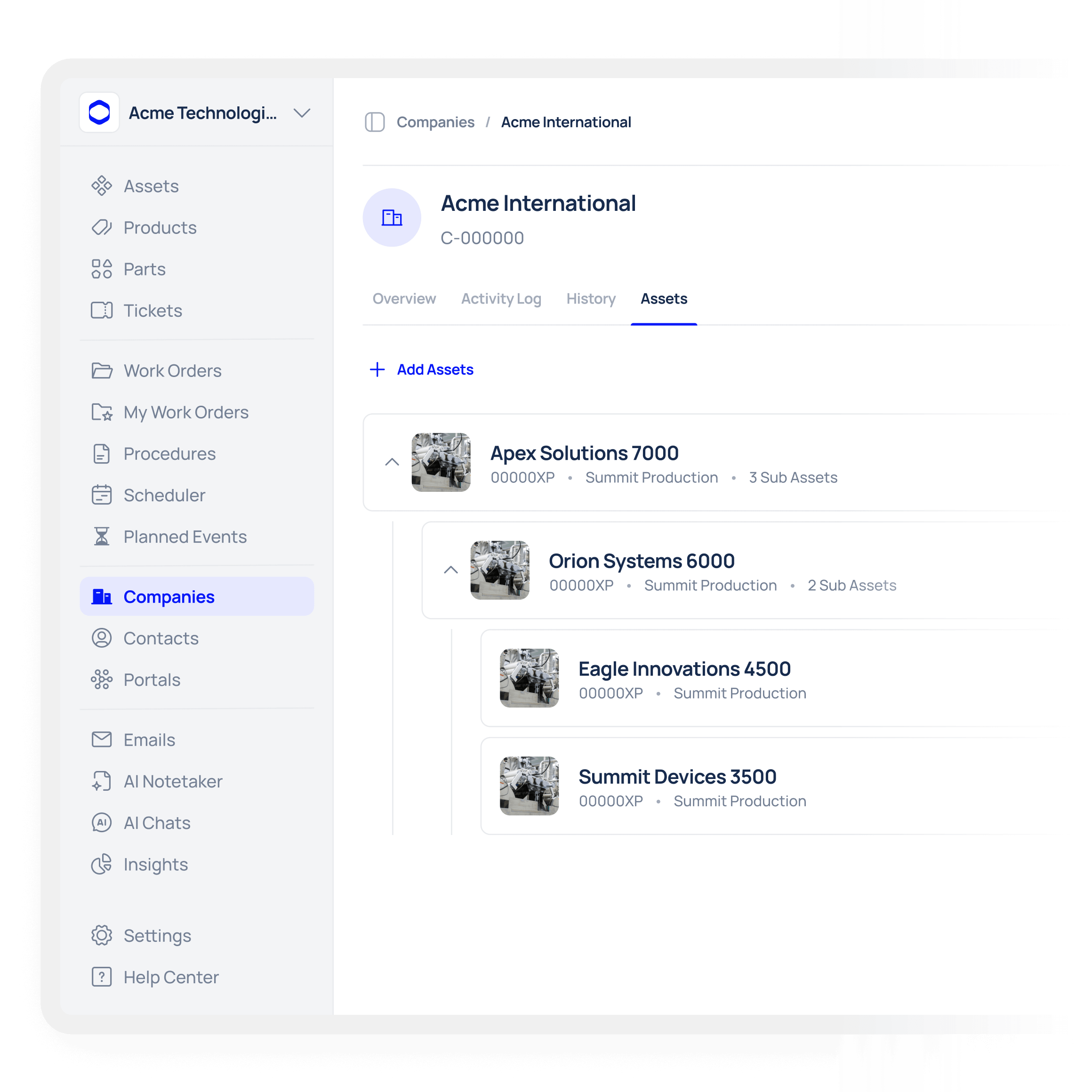Go to Companies breadcrumb link

tap(435, 122)
